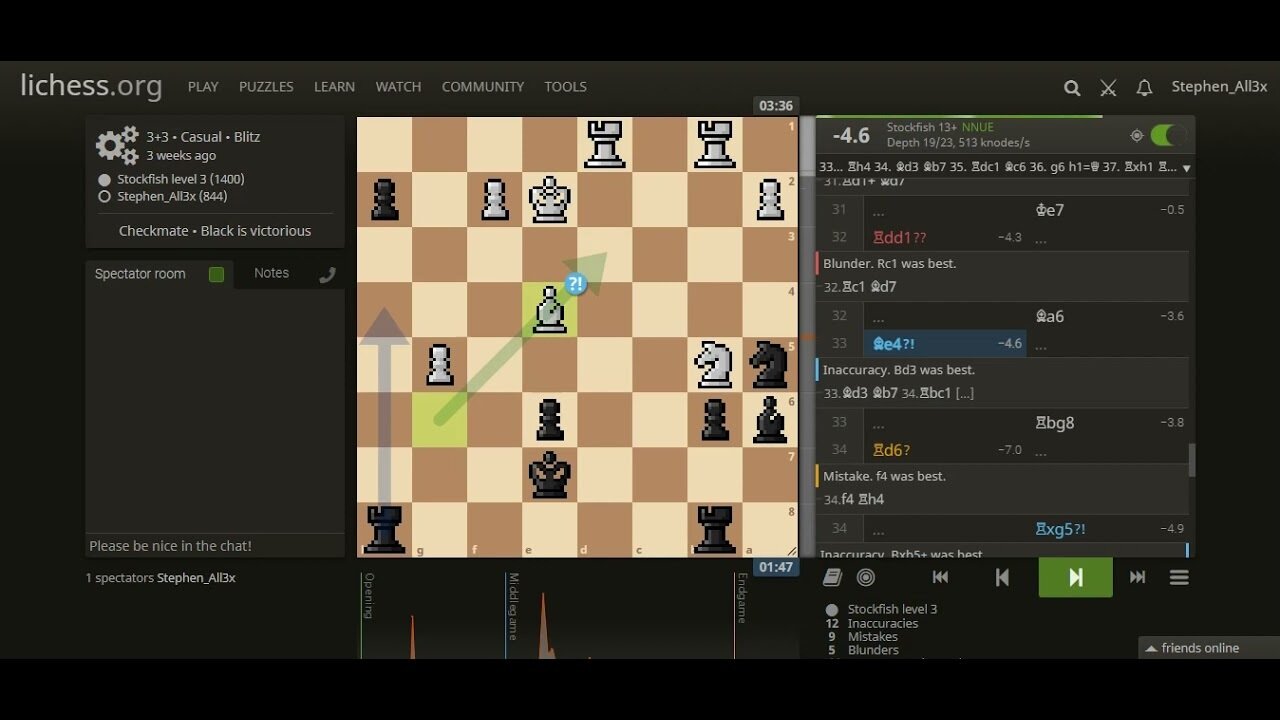Open the PUZZLES menu
The width and height of the screenshot is (1280, 720).
(x=266, y=87)
